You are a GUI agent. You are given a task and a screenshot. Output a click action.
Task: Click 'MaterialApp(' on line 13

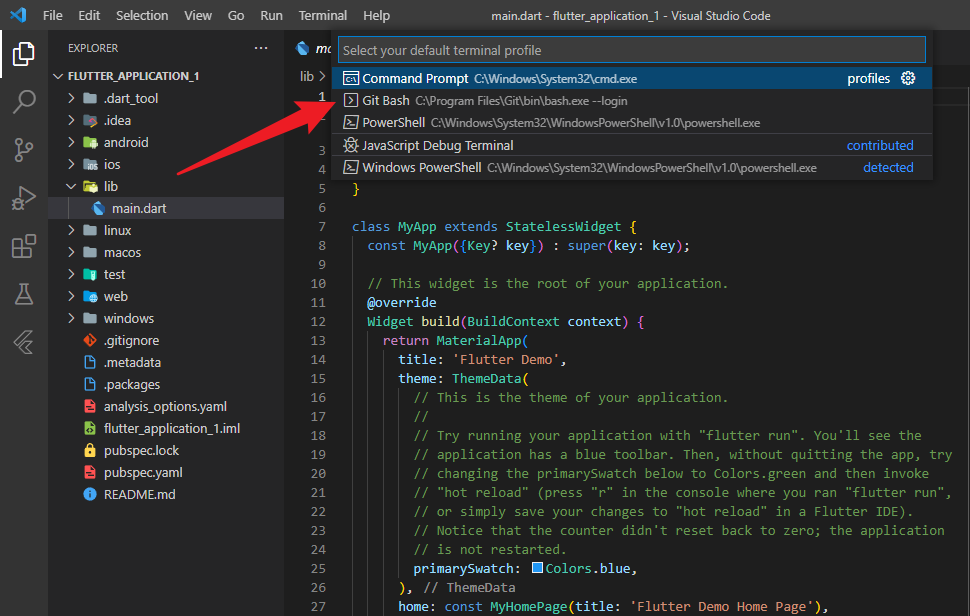482,340
